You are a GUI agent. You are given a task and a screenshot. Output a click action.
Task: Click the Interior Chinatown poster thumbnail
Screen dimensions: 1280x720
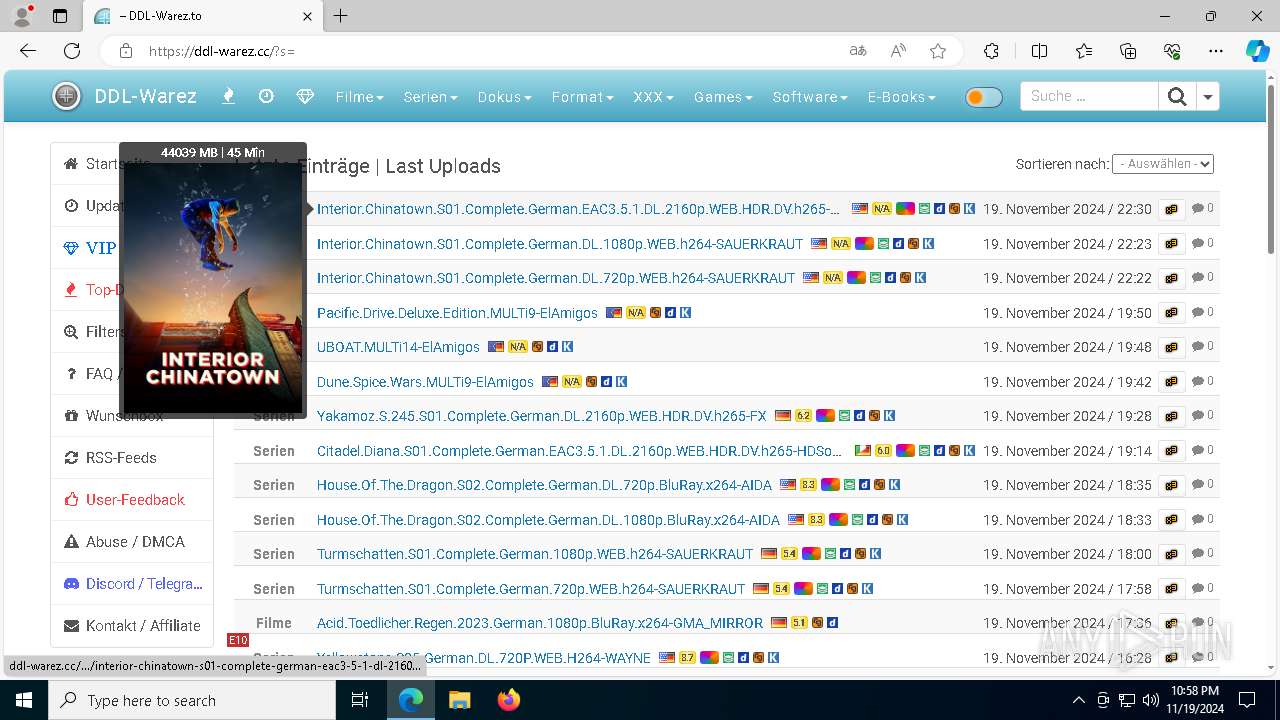213,286
